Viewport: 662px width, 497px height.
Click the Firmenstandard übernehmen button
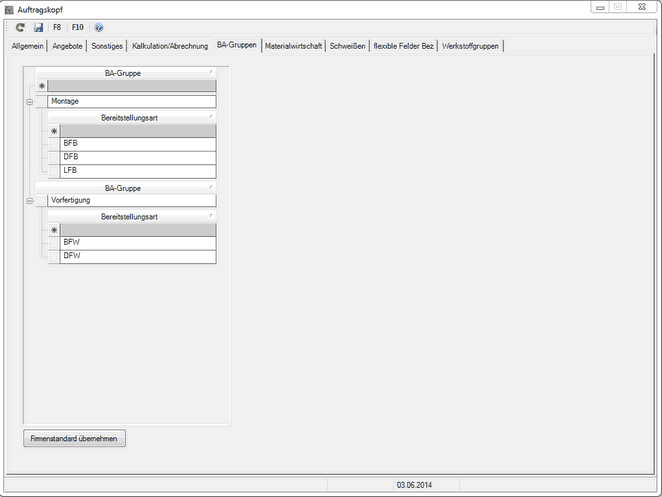(75, 438)
